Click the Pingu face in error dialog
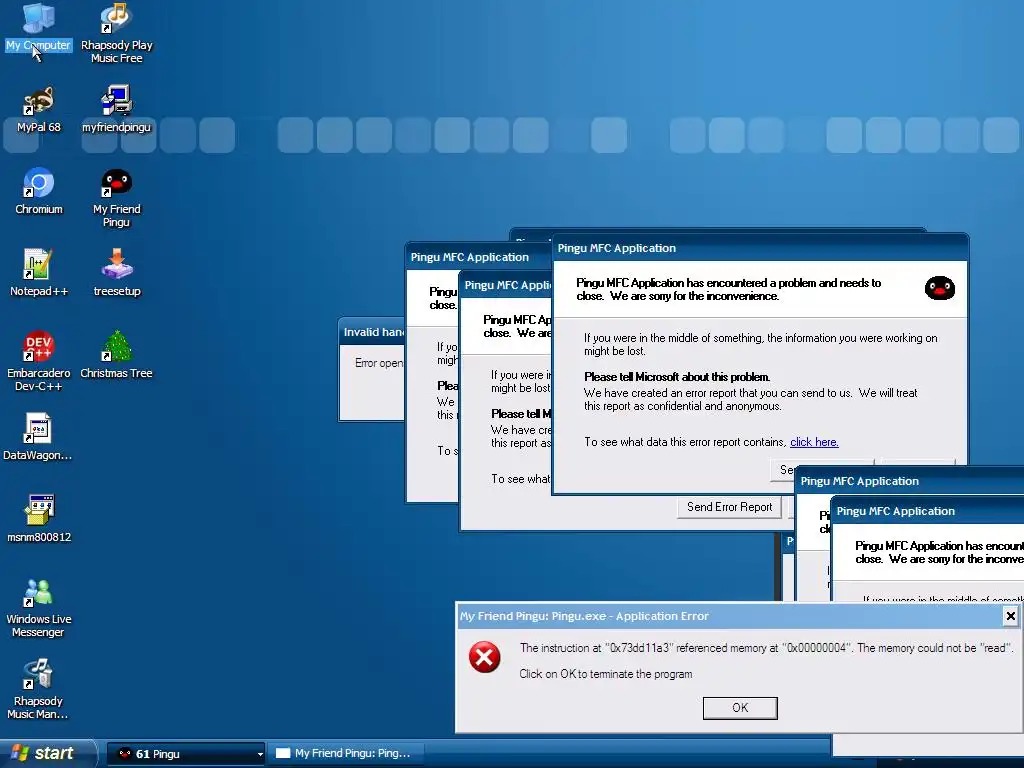Screen dimensions: 1024x768 [x=940, y=288]
